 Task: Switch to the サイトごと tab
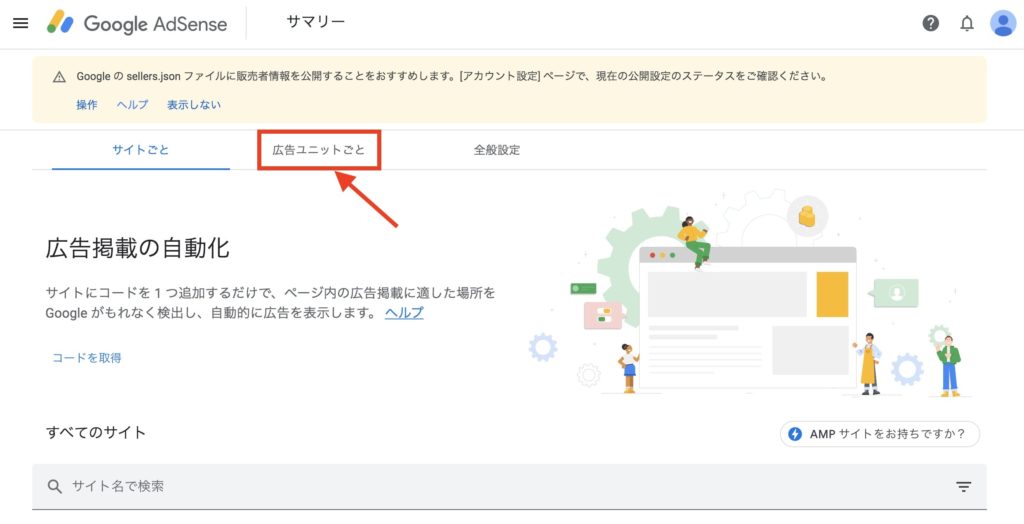[140, 150]
